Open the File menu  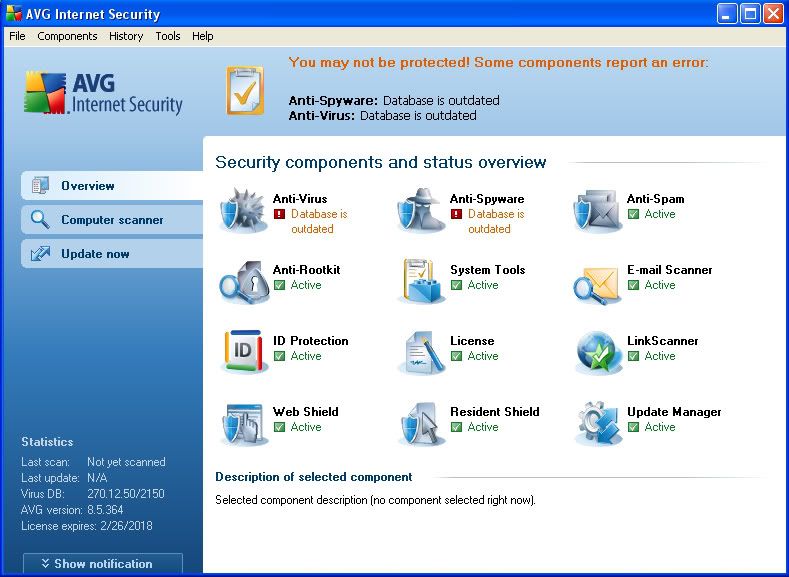[17, 36]
